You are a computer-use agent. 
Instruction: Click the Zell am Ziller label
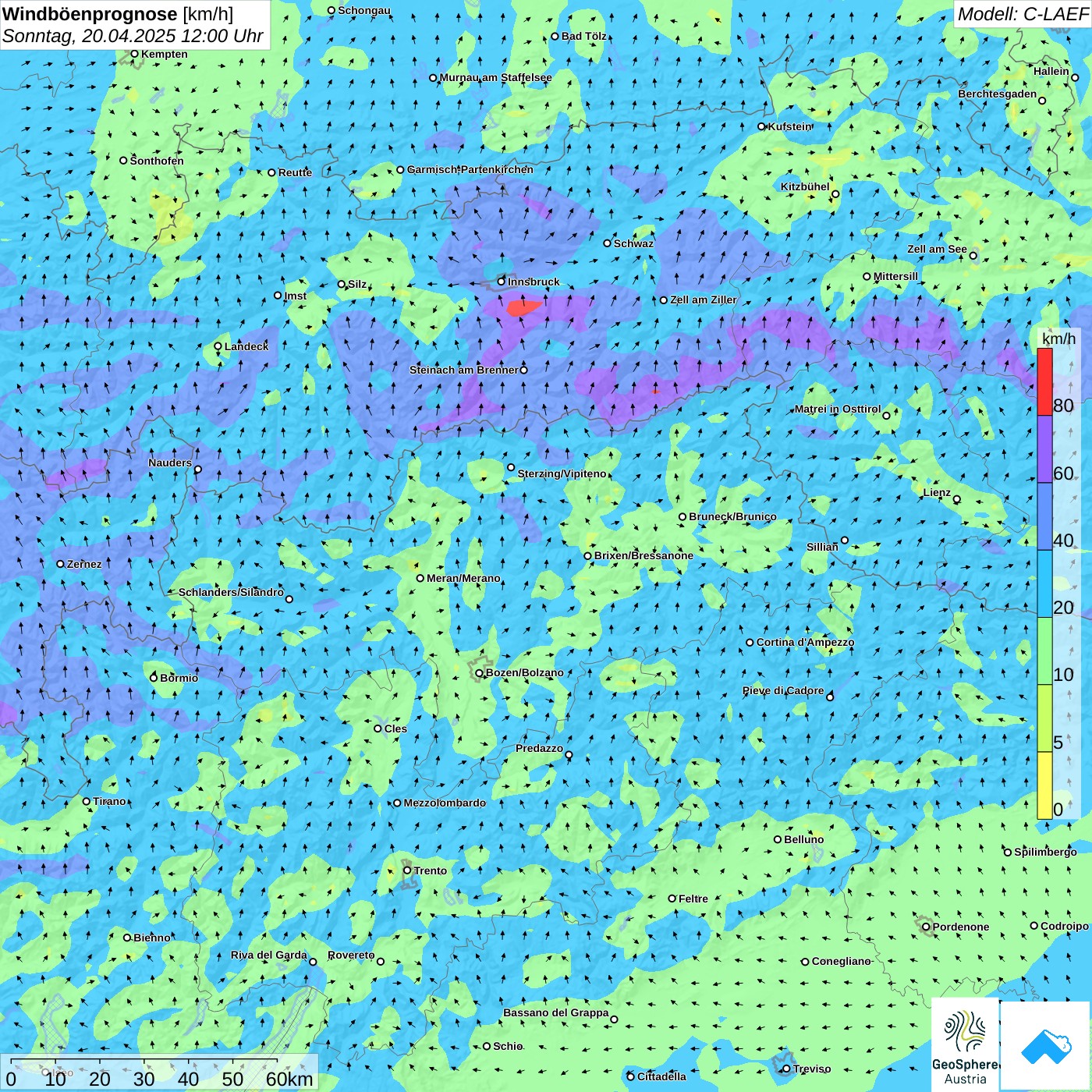[x=703, y=300]
